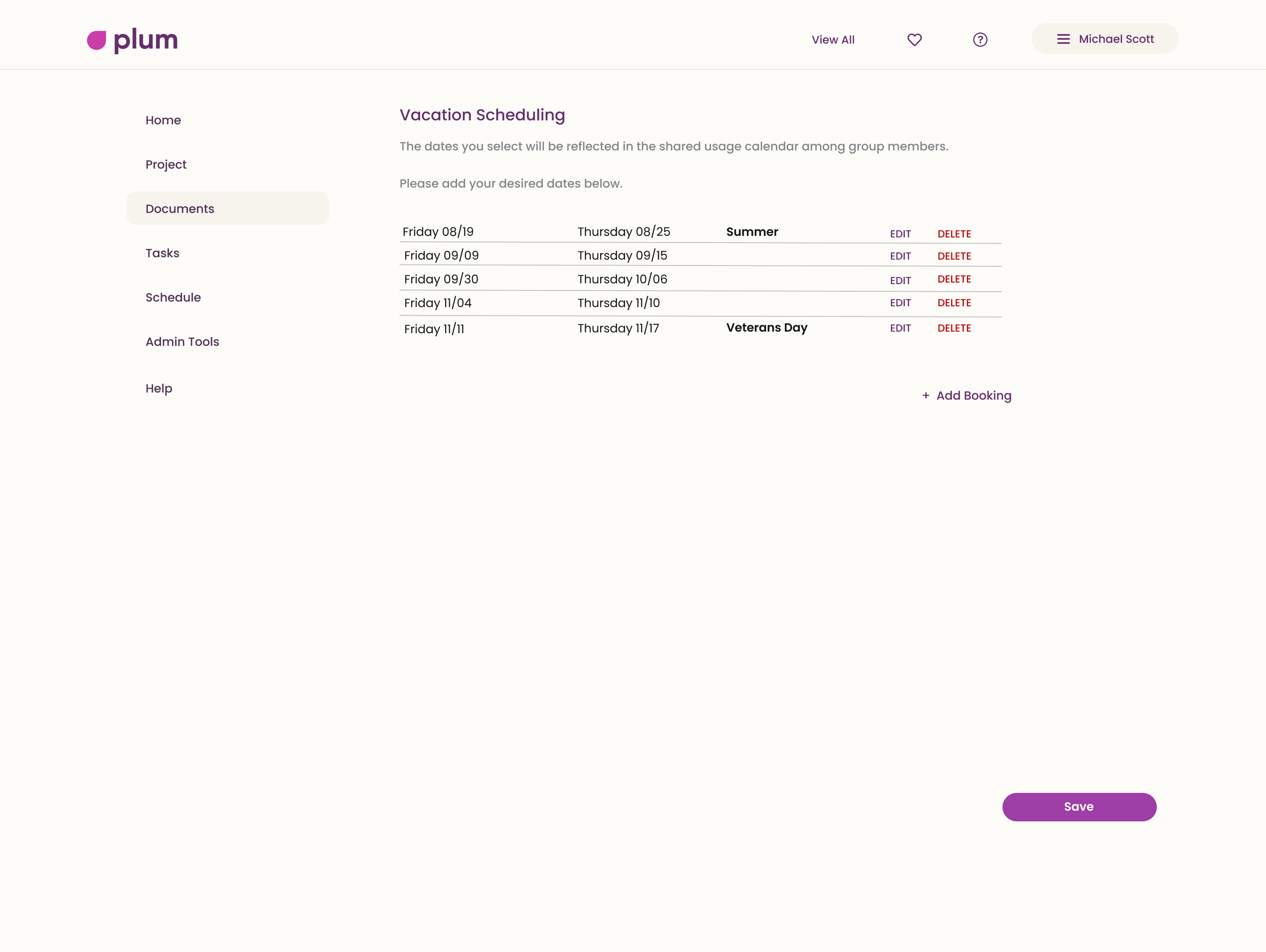Click the plum logo icon
Screen dimensions: 1266x952
97,40
